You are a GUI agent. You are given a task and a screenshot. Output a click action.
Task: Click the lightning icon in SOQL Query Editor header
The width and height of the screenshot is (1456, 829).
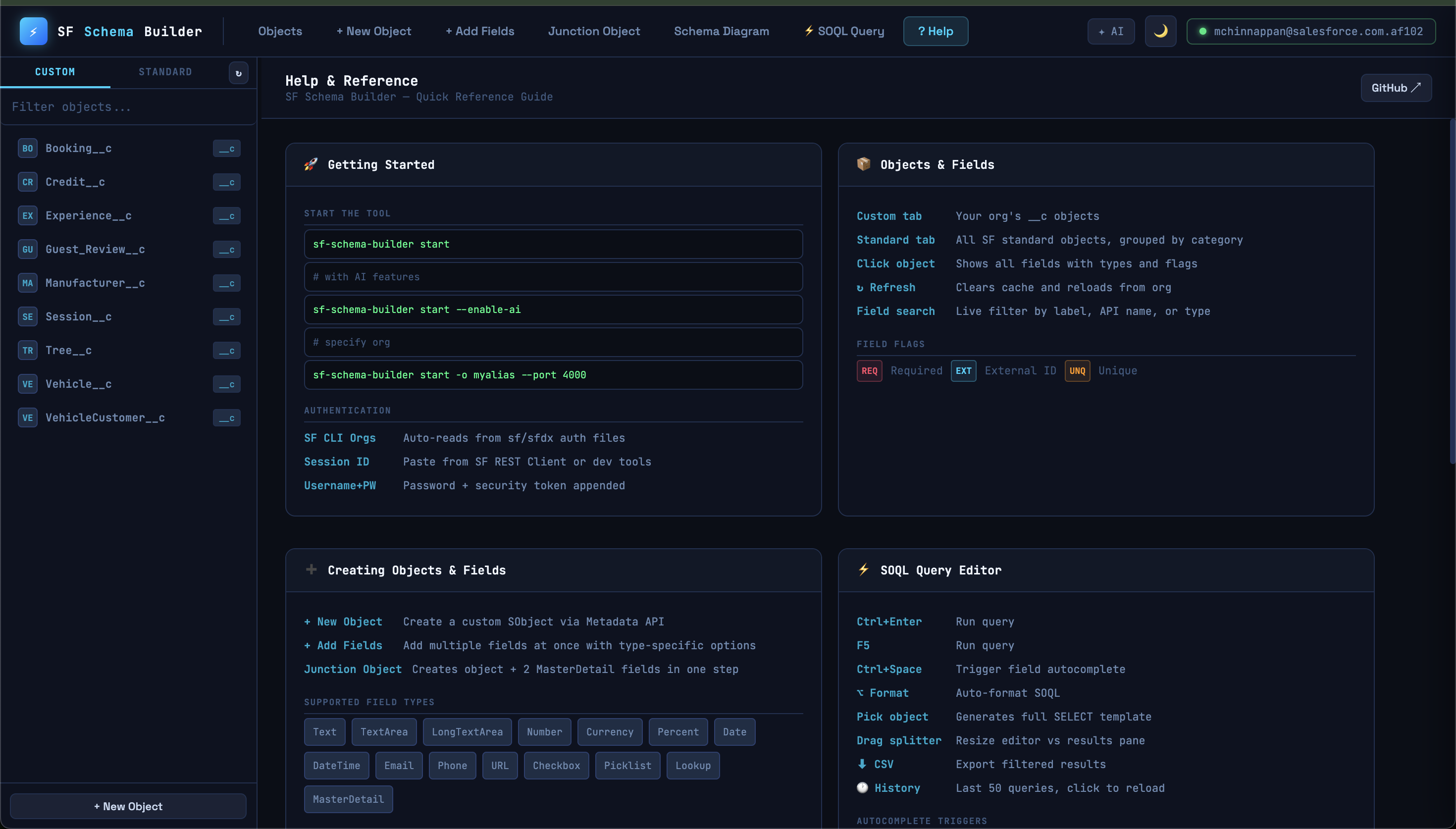point(864,570)
